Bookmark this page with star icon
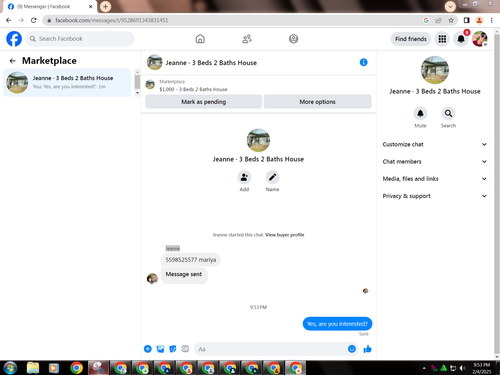This screenshot has width=500, height=375. (451, 20)
